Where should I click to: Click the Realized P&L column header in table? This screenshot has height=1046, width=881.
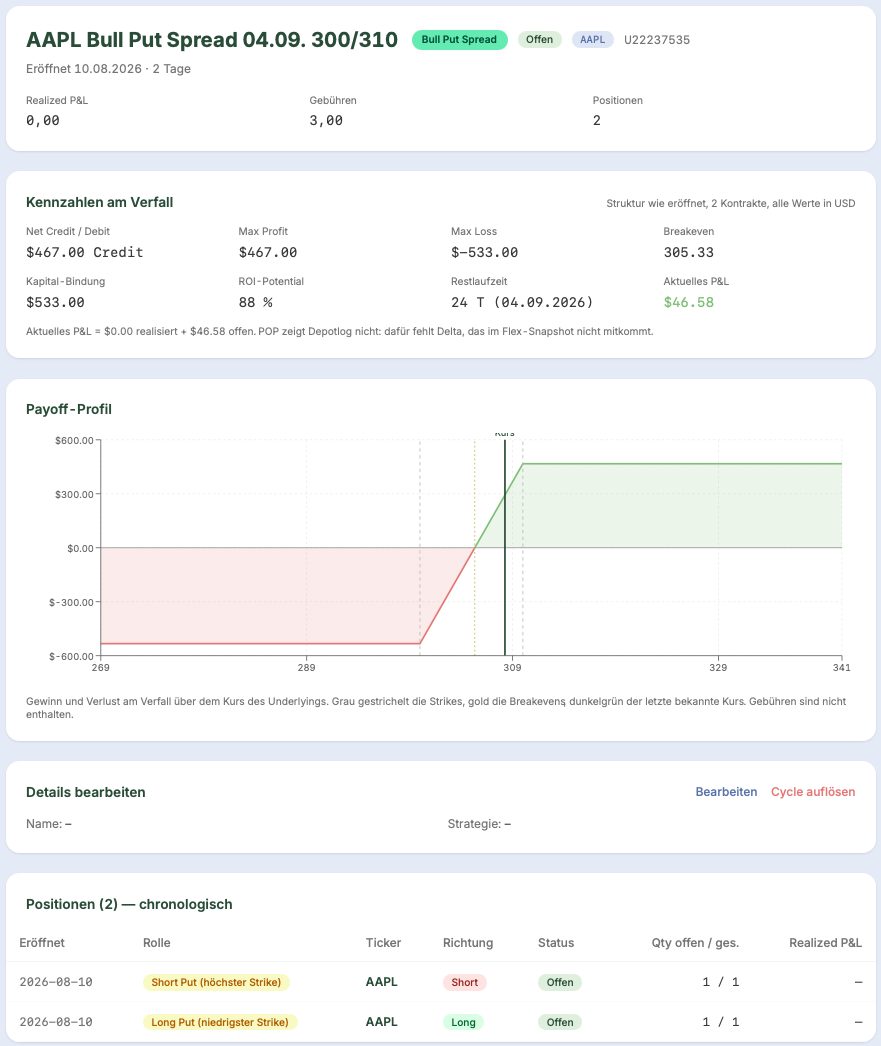tap(826, 943)
